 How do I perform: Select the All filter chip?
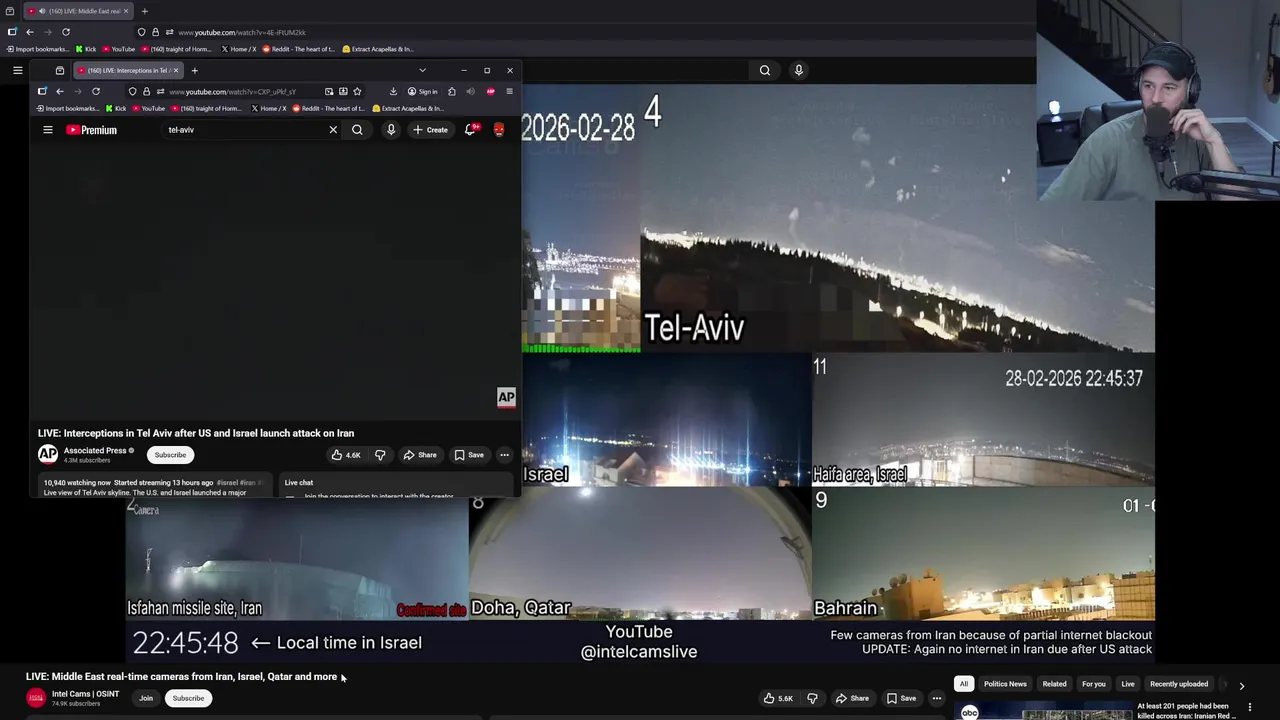pos(964,684)
